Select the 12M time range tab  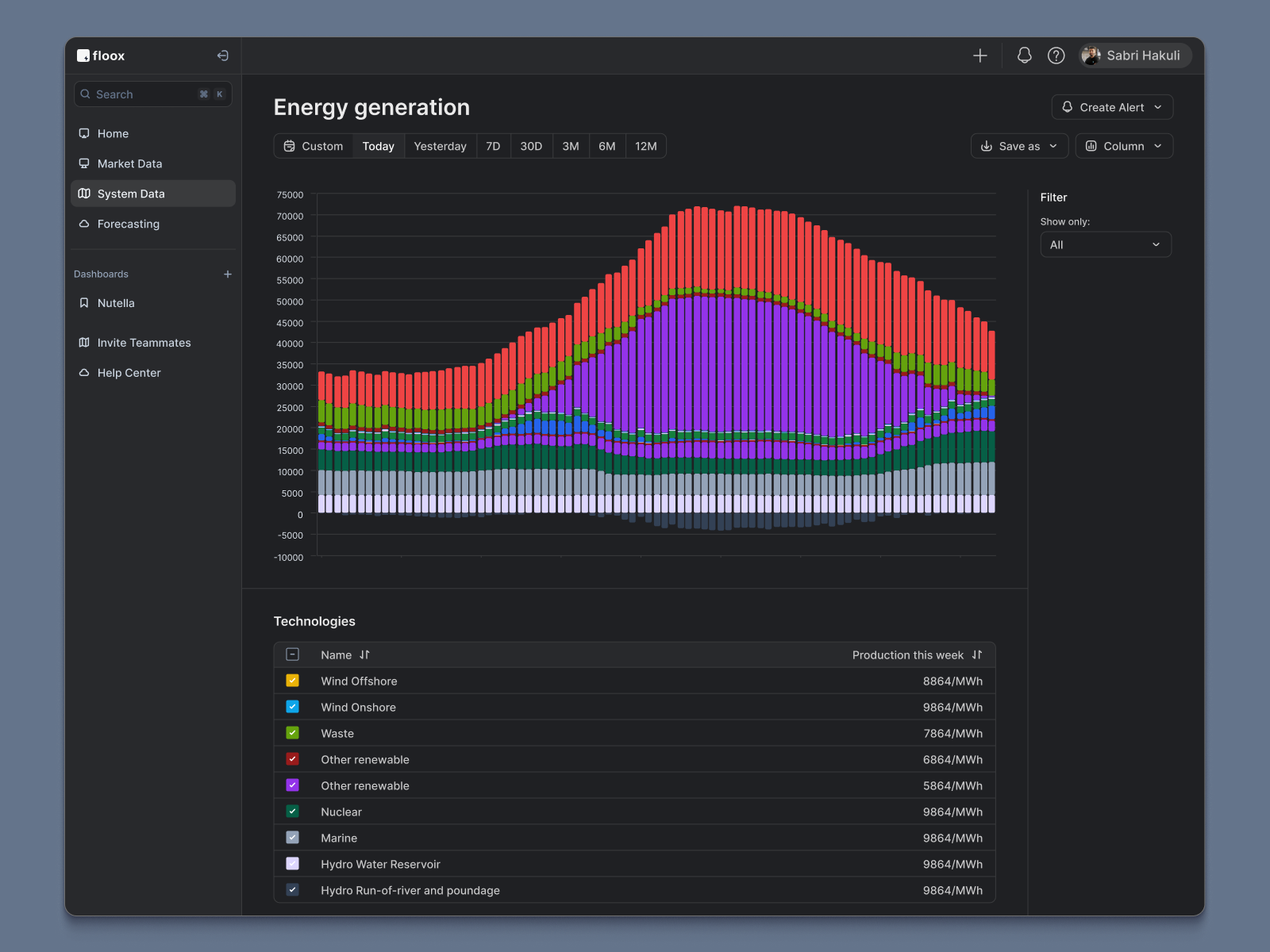click(x=646, y=146)
